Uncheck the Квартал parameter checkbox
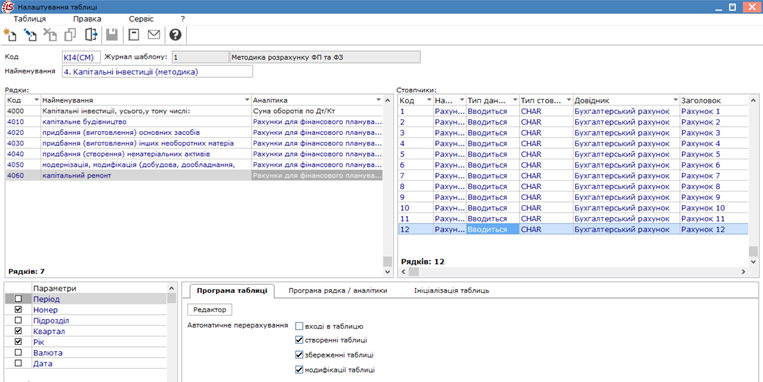Screen dimensions: 763x382 (x=18, y=331)
